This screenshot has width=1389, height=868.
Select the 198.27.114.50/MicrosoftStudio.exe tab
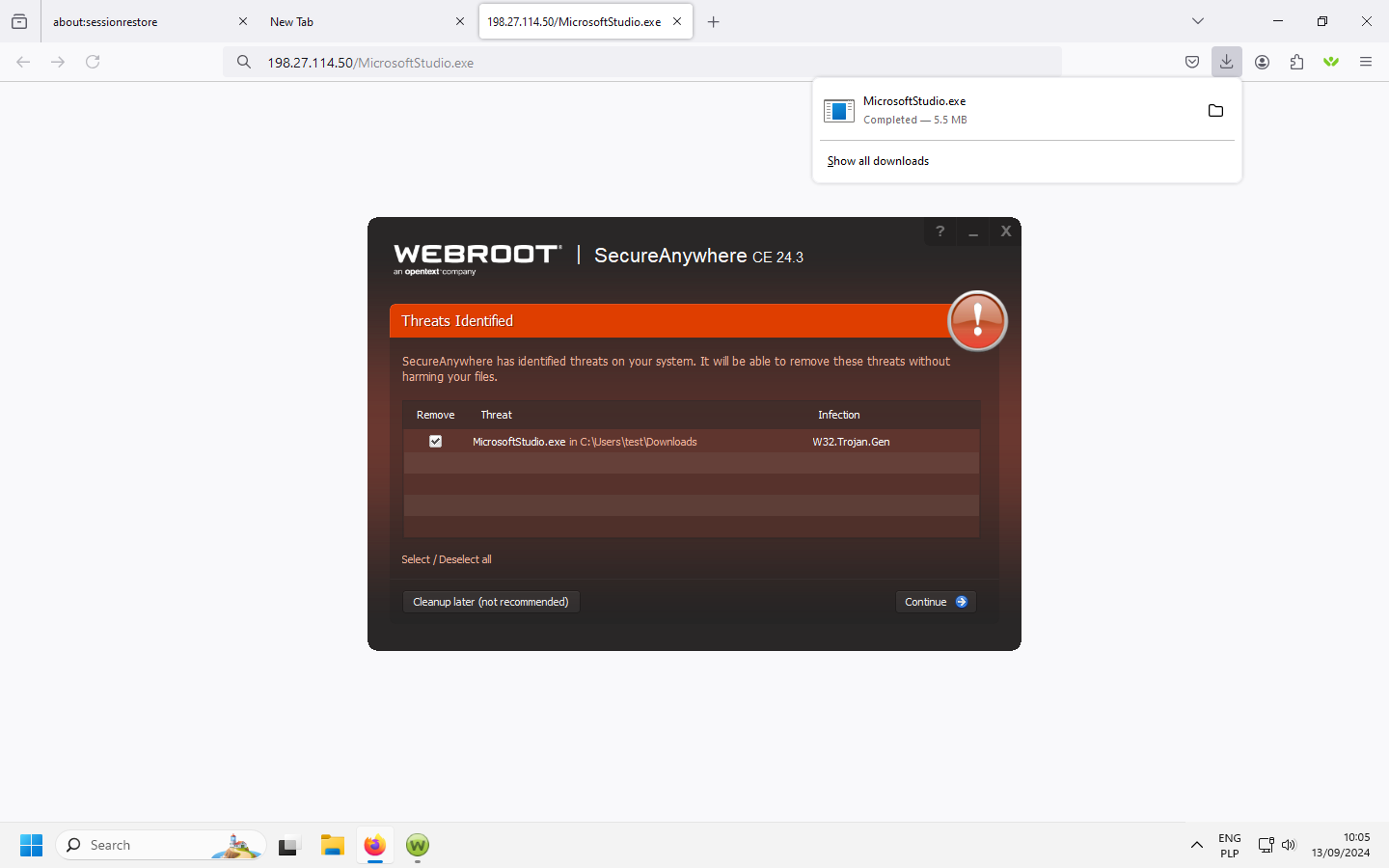pyautogui.click(x=586, y=21)
